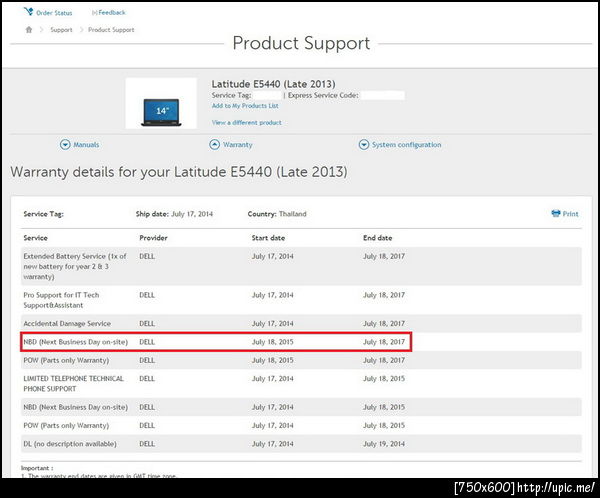The width and height of the screenshot is (600, 498).
Task: Click DELL provider in Accidental Damage row
Action: coord(147,323)
